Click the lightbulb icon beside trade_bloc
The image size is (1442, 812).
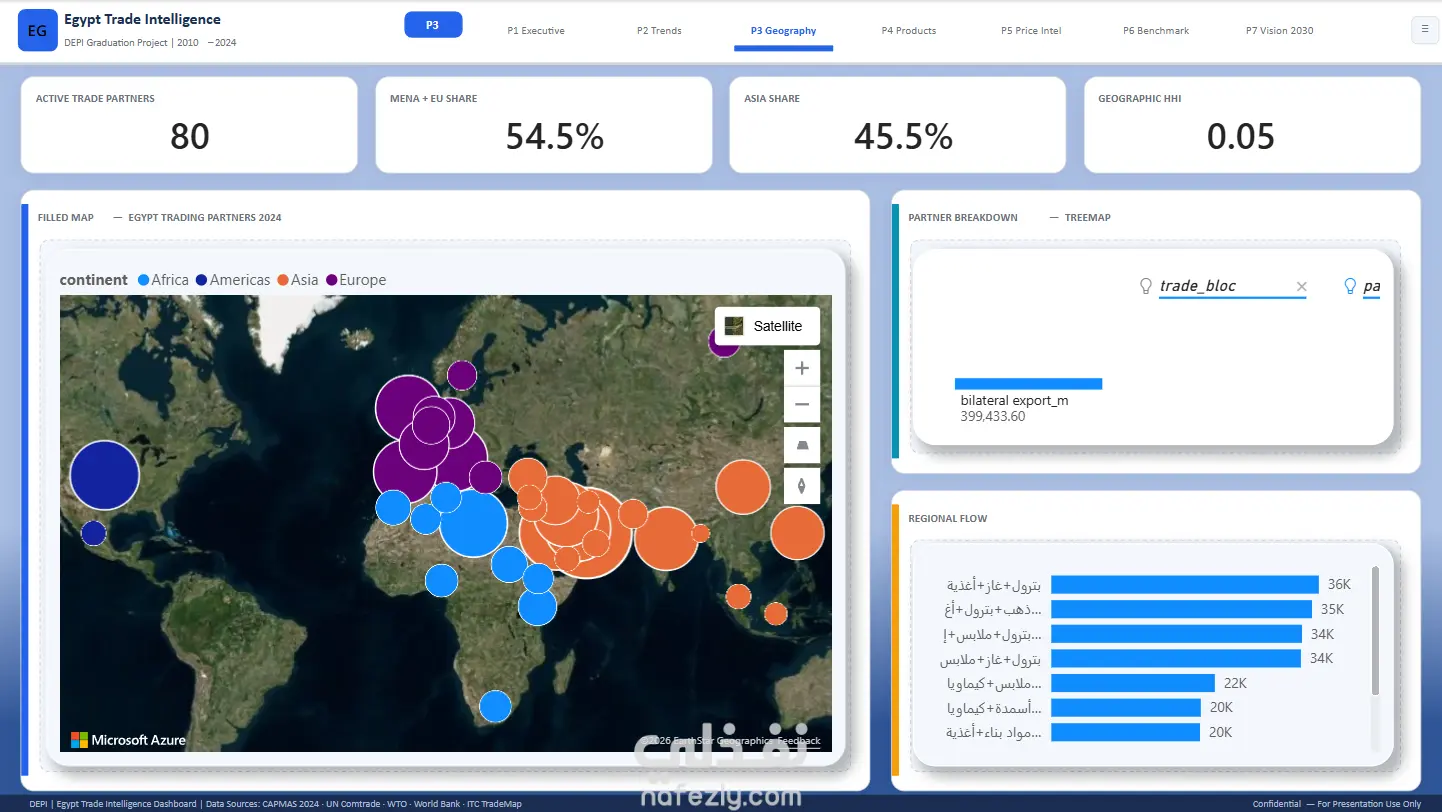coord(1146,286)
